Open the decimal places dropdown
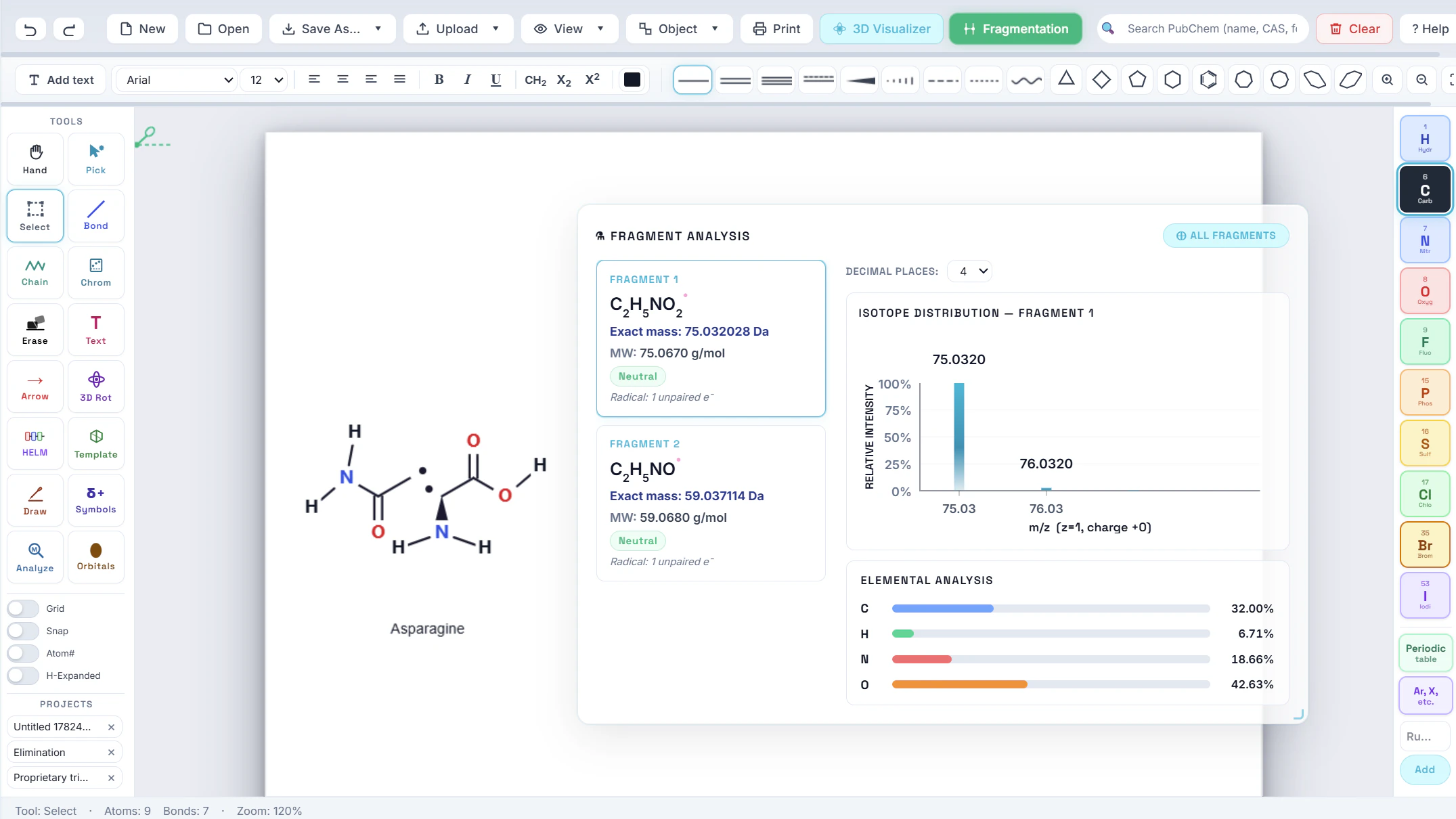1456x819 pixels. click(x=970, y=271)
